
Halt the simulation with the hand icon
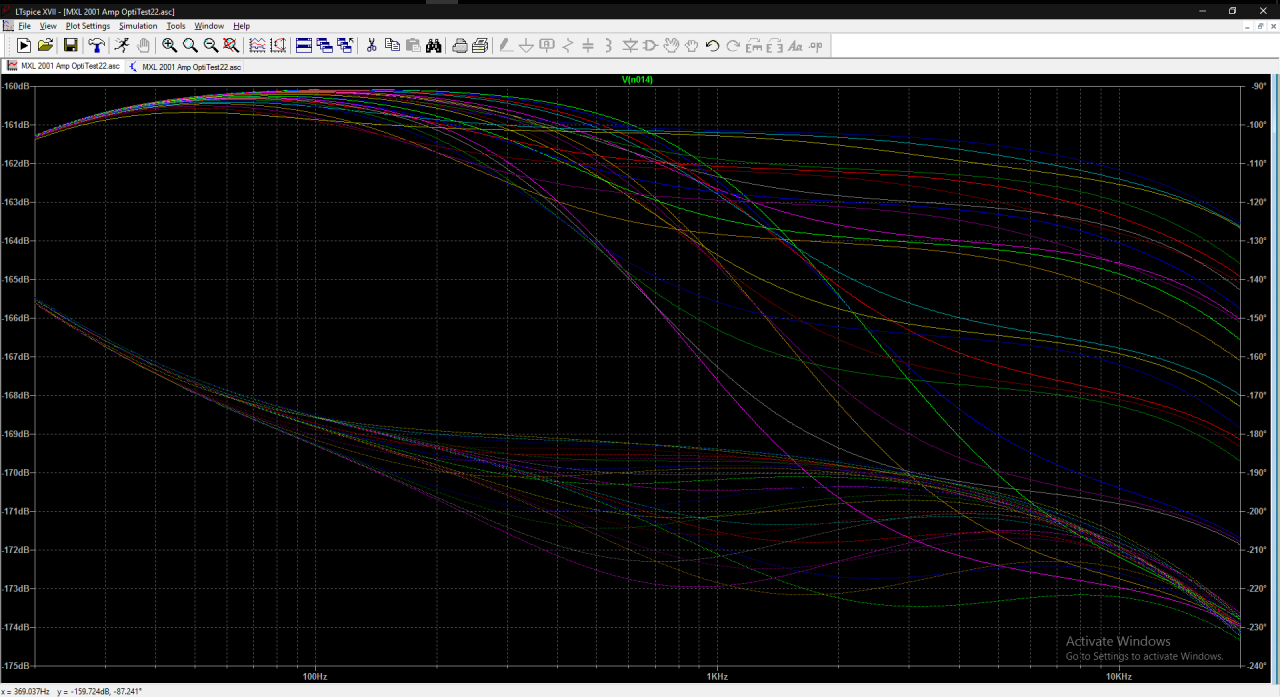coord(143,45)
